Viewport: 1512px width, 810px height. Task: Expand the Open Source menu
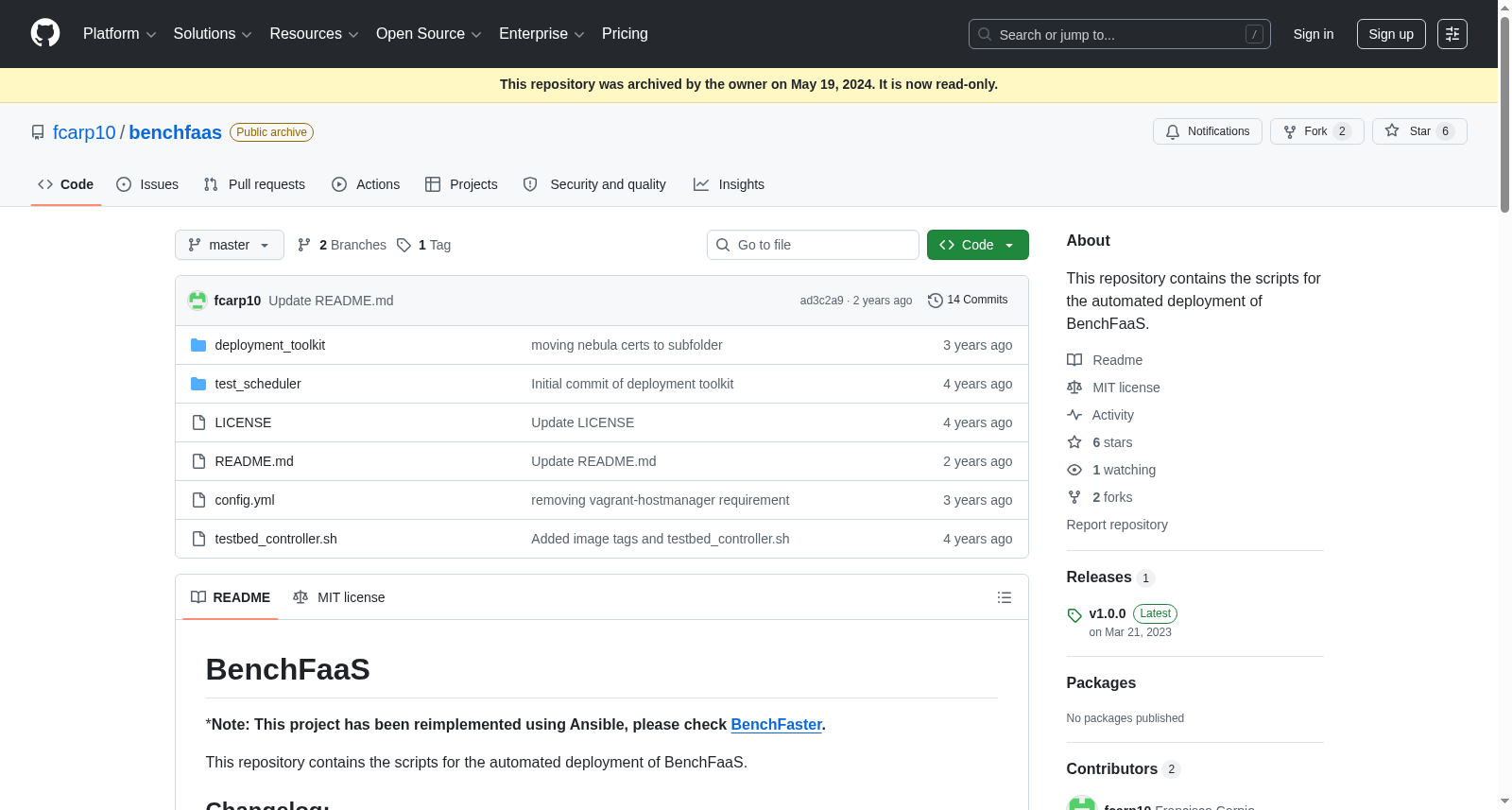tap(429, 34)
